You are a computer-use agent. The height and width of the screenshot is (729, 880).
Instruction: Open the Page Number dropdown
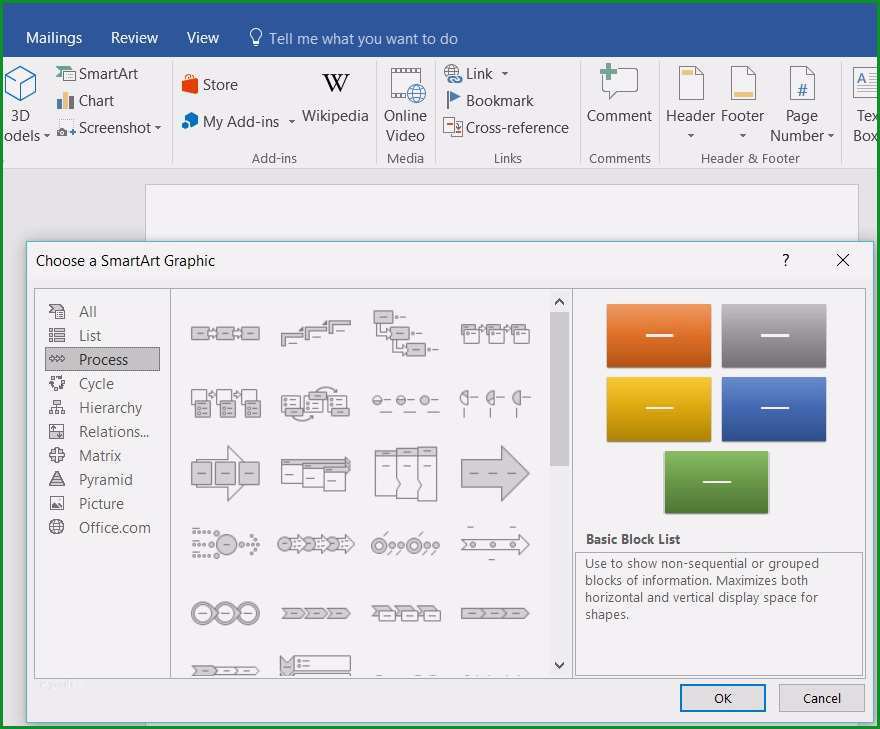tap(801, 104)
